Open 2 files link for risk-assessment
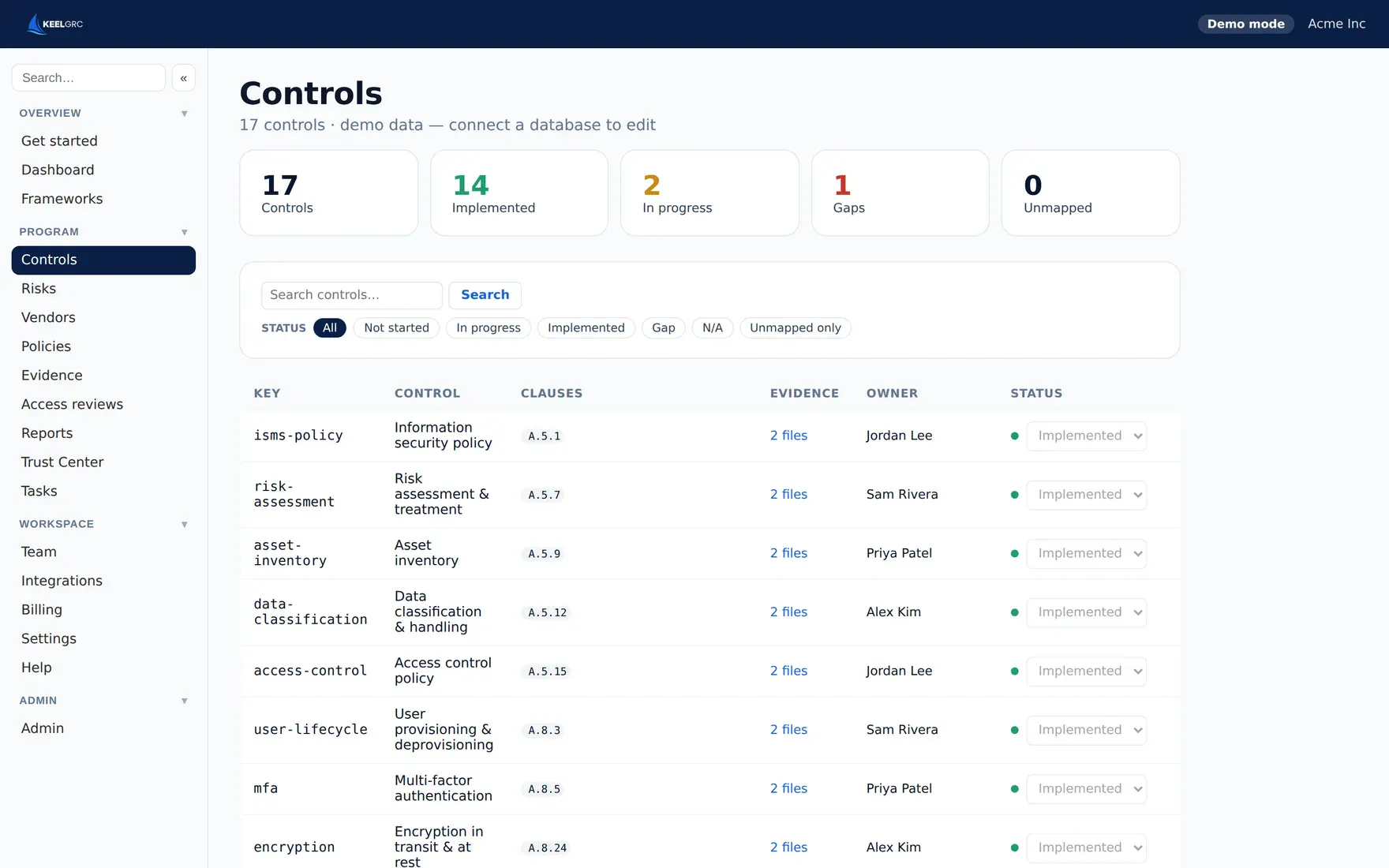This screenshot has height=868, width=1389. 788,495
